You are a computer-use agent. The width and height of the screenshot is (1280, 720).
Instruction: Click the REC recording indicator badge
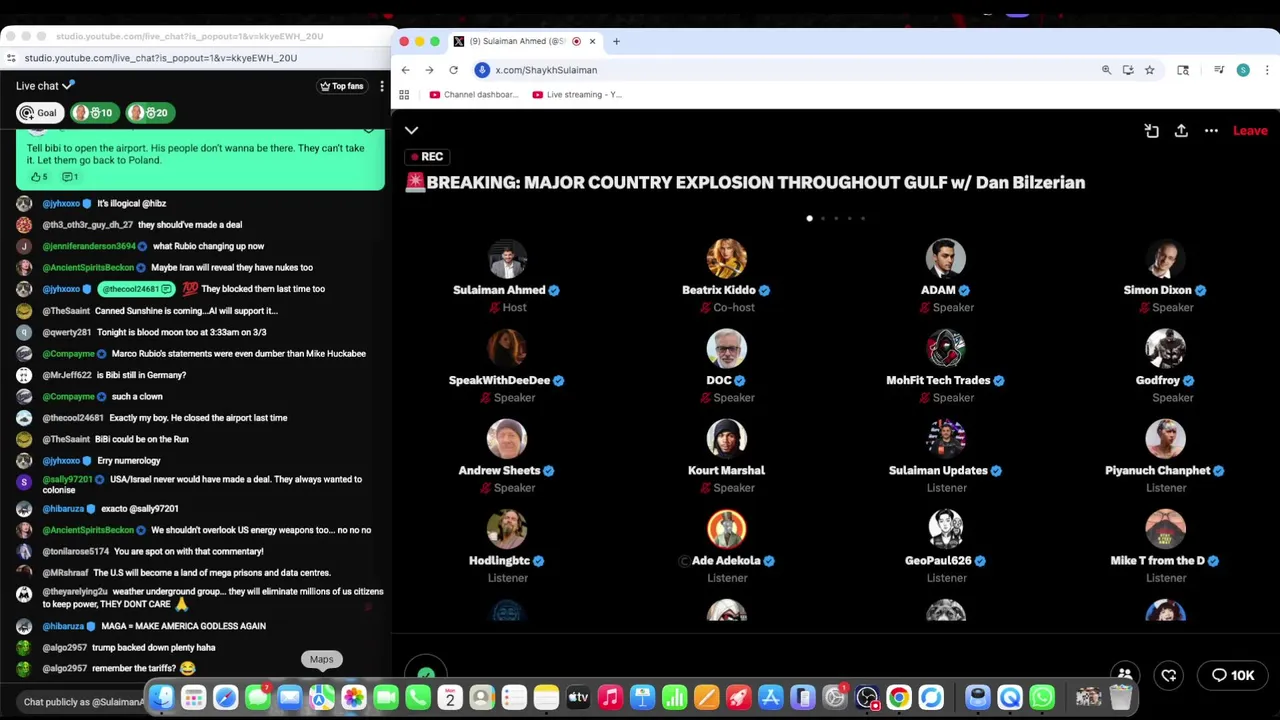(425, 157)
